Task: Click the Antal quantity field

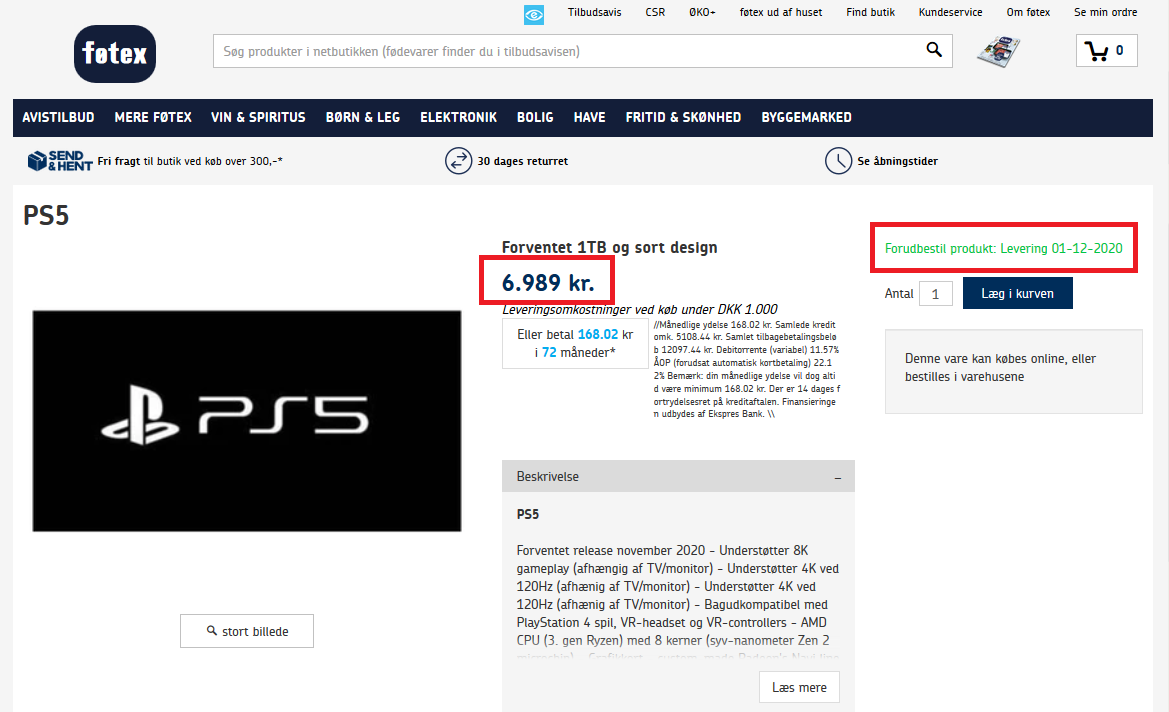Action: (935, 294)
